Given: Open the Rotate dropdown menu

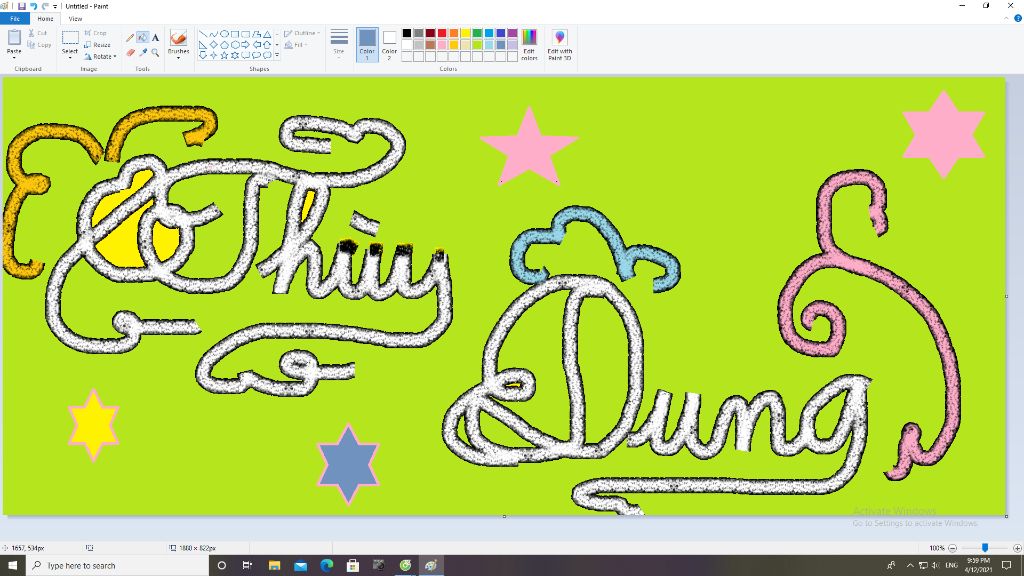Looking at the screenshot, I should [x=100, y=57].
